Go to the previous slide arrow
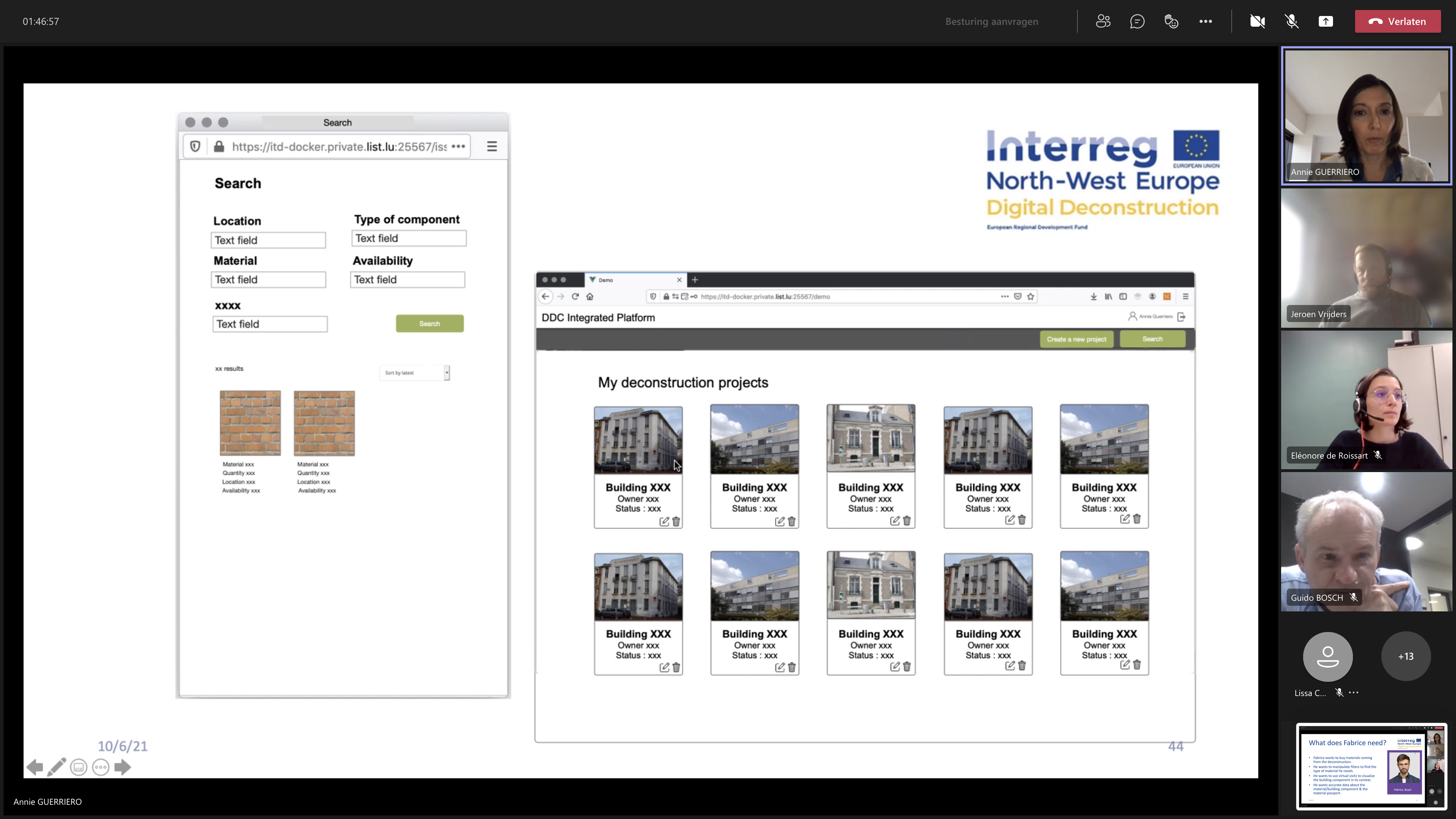Viewport: 1456px width, 819px height. click(34, 767)
